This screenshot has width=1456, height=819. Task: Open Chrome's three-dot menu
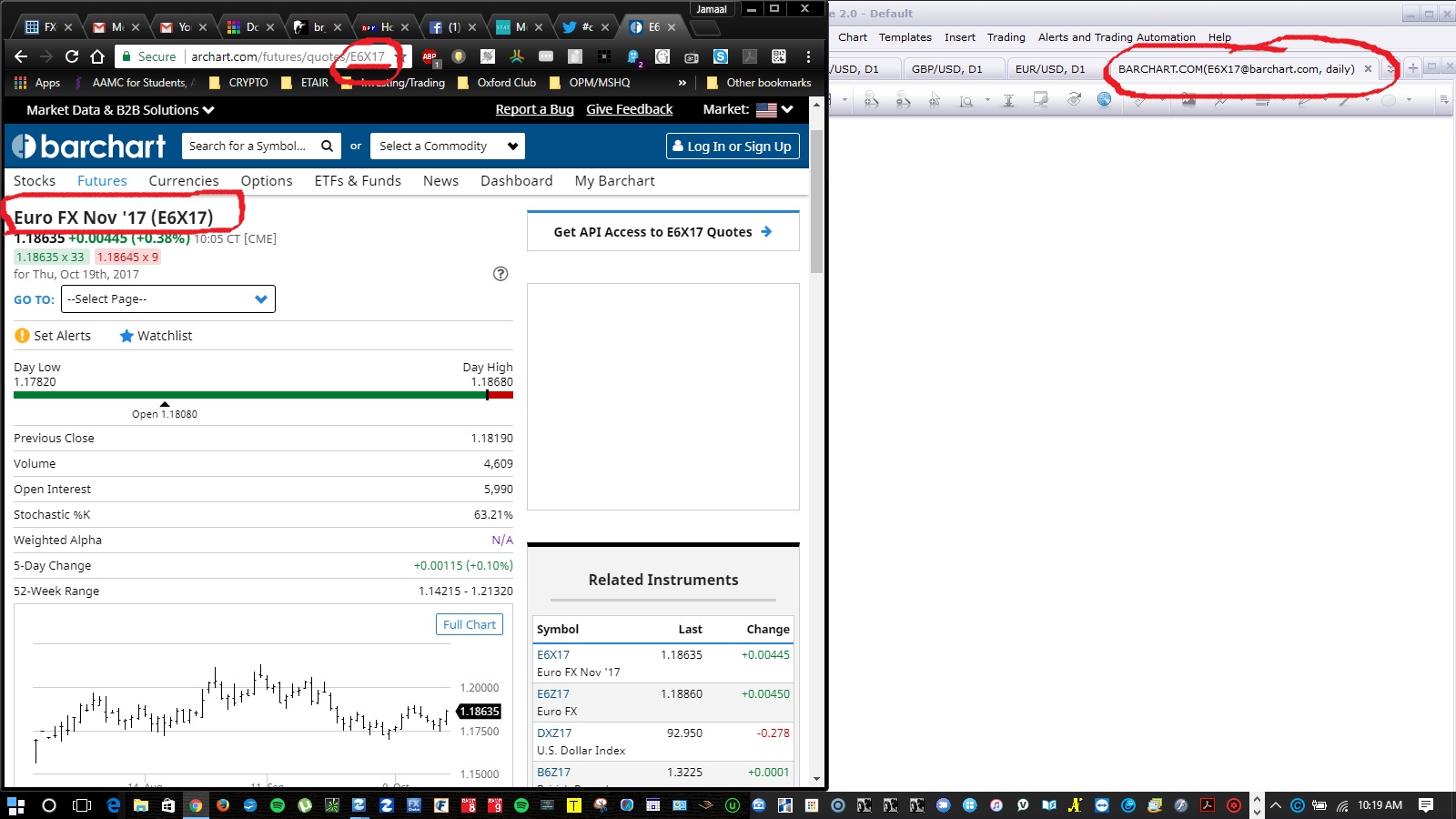coord(808,56)
